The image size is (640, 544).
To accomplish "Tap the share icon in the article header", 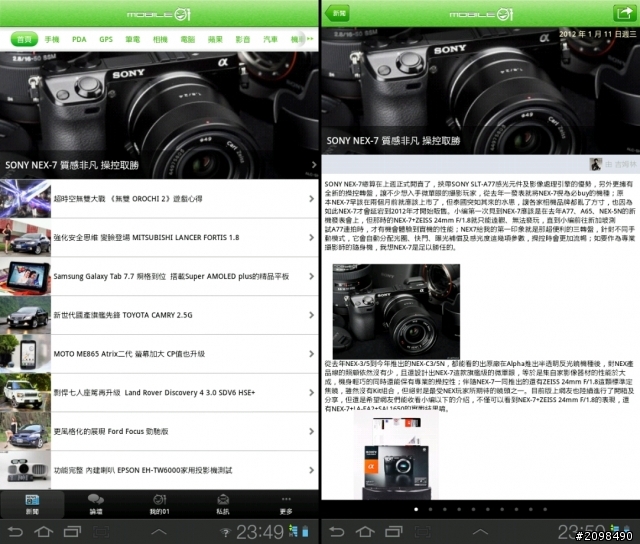I will [624, 13].
